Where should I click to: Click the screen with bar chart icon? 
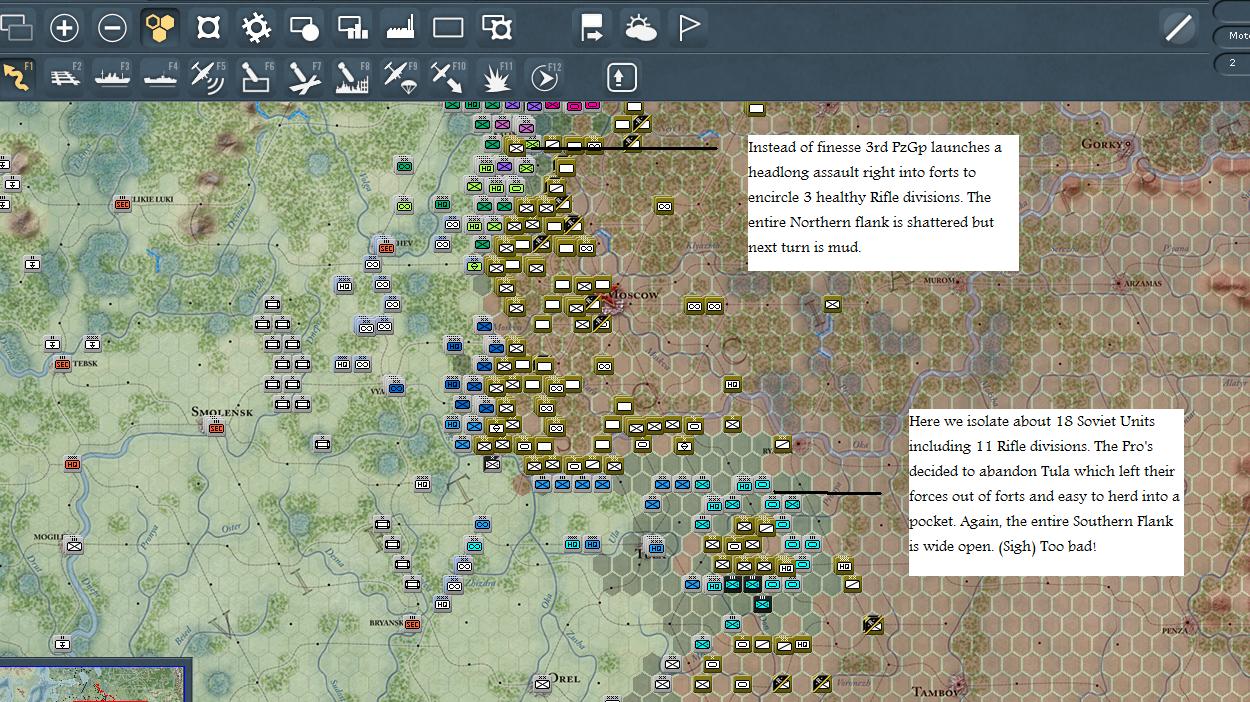tap(352, 28)
